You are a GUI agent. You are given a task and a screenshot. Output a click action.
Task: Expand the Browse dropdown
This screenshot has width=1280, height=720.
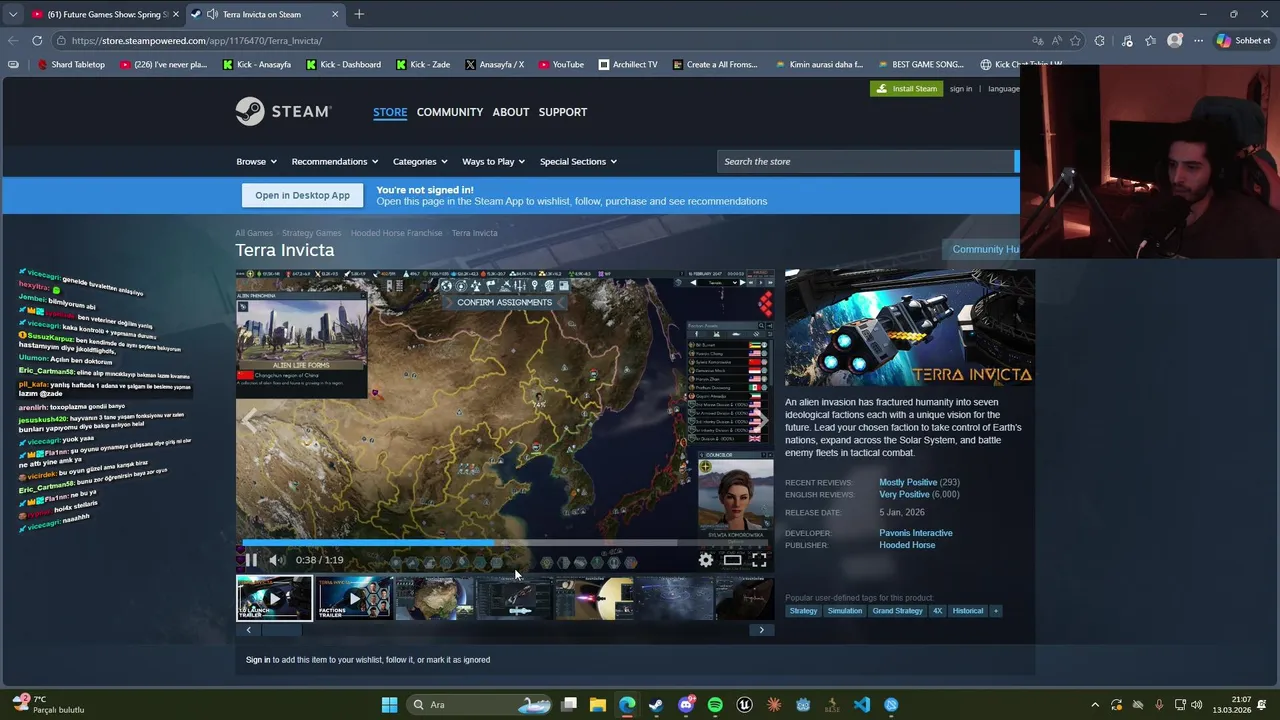(x=256, y=161)
